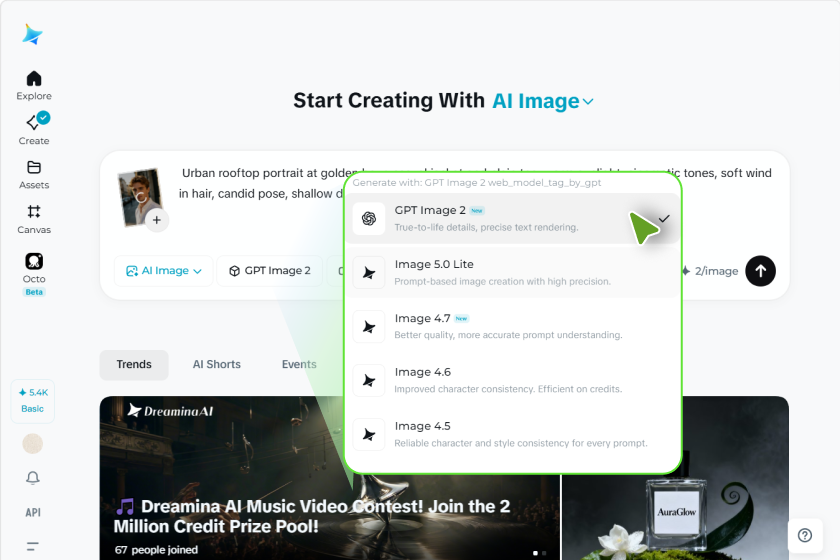Click the uploaded reference portrait thumbnail
The width and height of the screenshot is (840, 560).
tap(139, 196)
